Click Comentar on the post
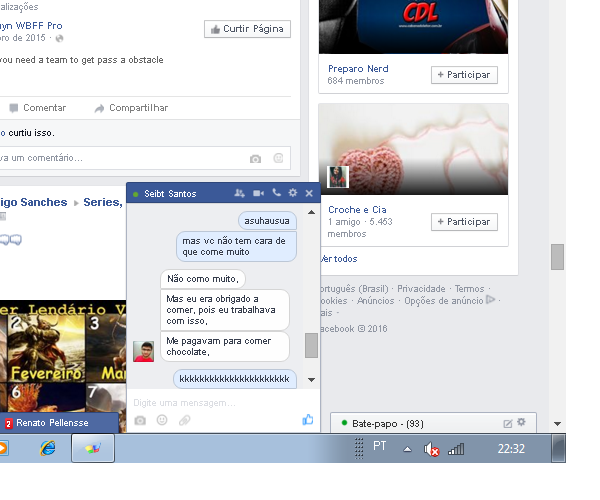 coord(38,108)
